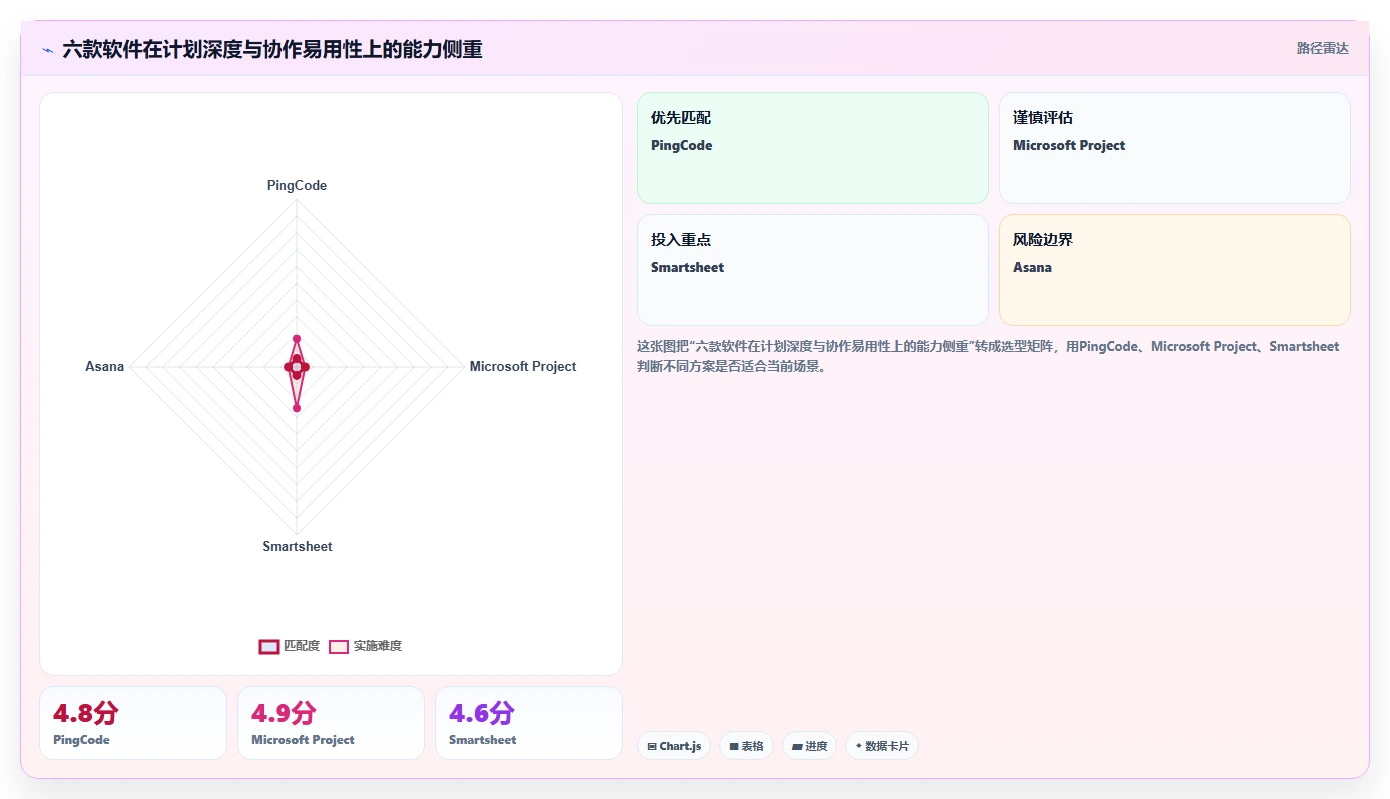
Task: Click the Asana radar axis label
Action: pos(105,366)
